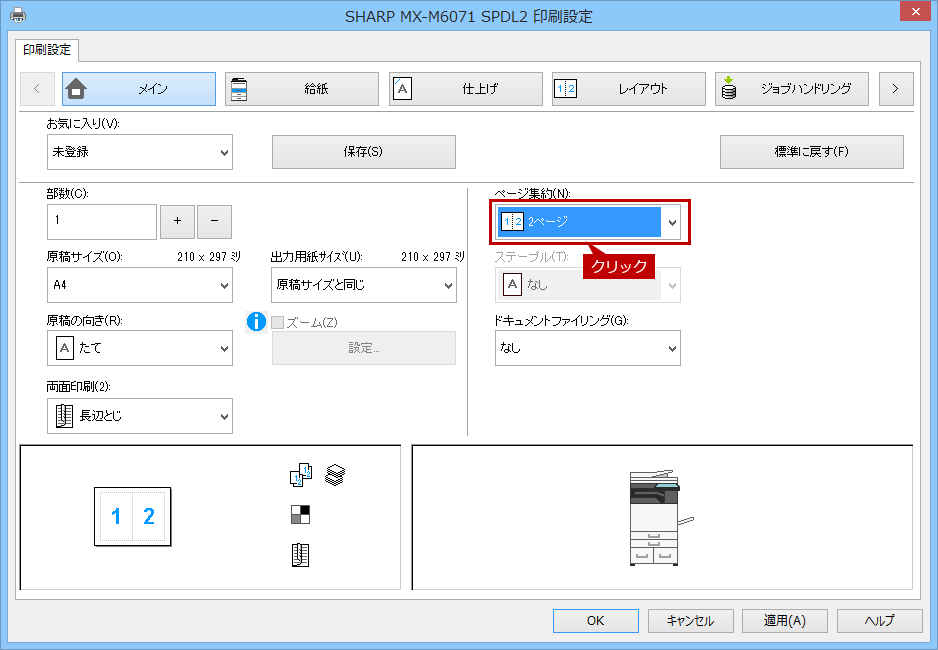
Task: Click the database icon on ジョブハンドリング tab
Action: pyautogui.click(x=729, y=88)
